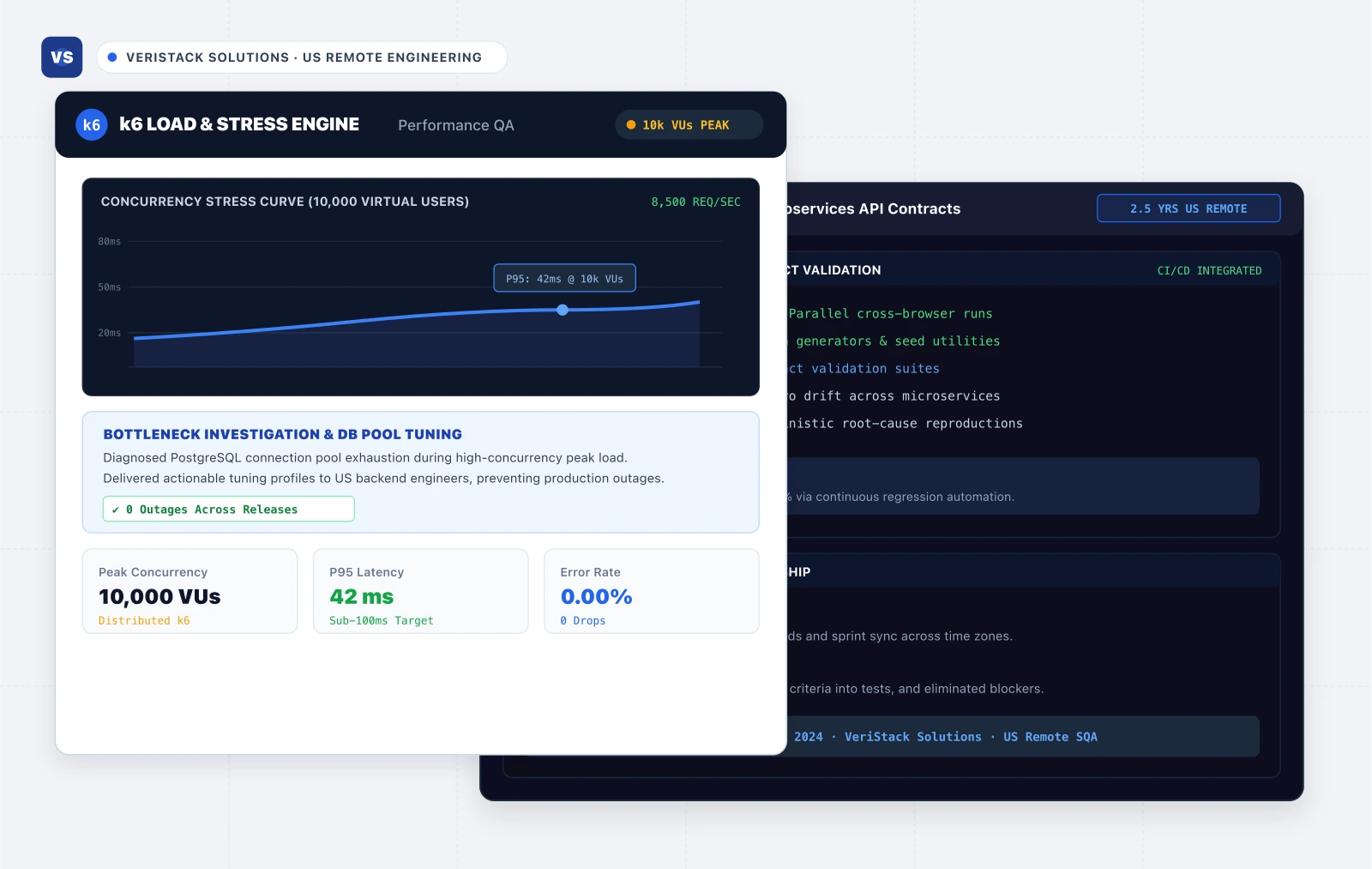Select the 10k VUs PEAK badge
The height and width of the screenshot is (869, 1372).
tap(689, 125)
